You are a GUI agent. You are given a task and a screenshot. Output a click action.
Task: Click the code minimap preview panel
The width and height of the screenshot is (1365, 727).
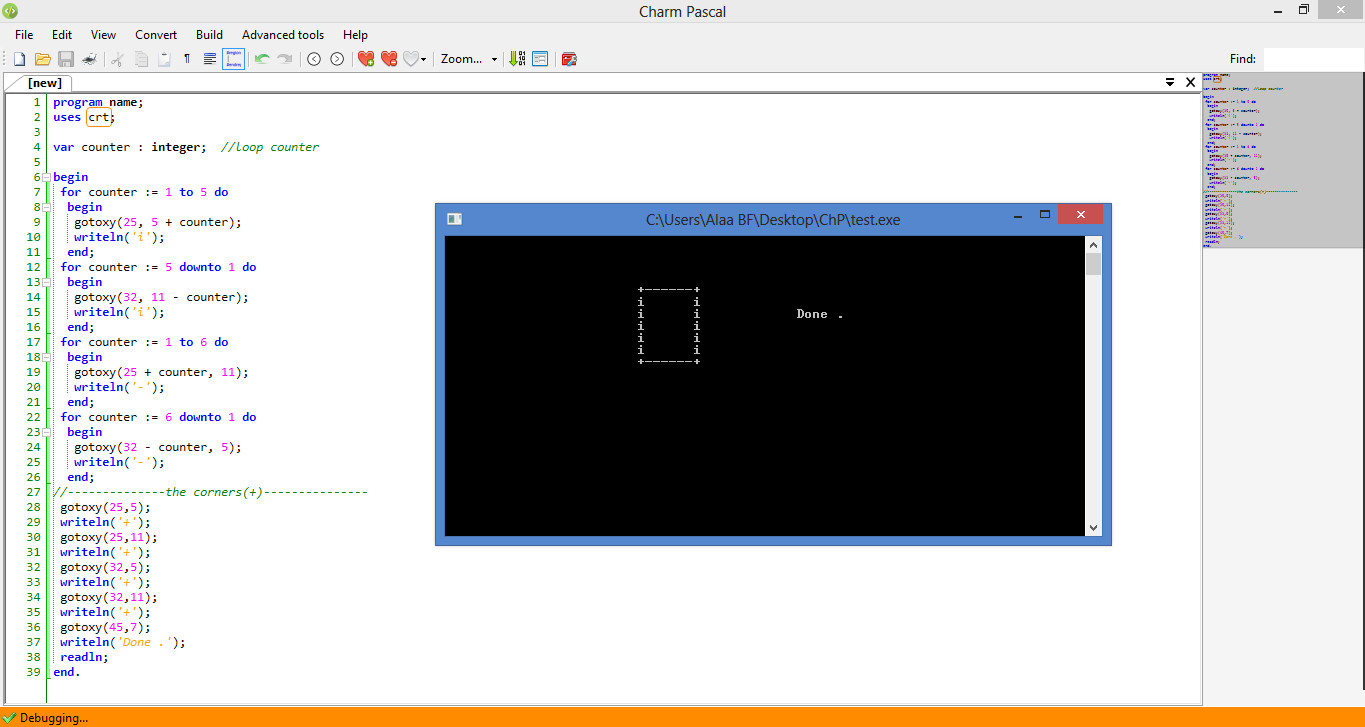(x=1283, y=159)
